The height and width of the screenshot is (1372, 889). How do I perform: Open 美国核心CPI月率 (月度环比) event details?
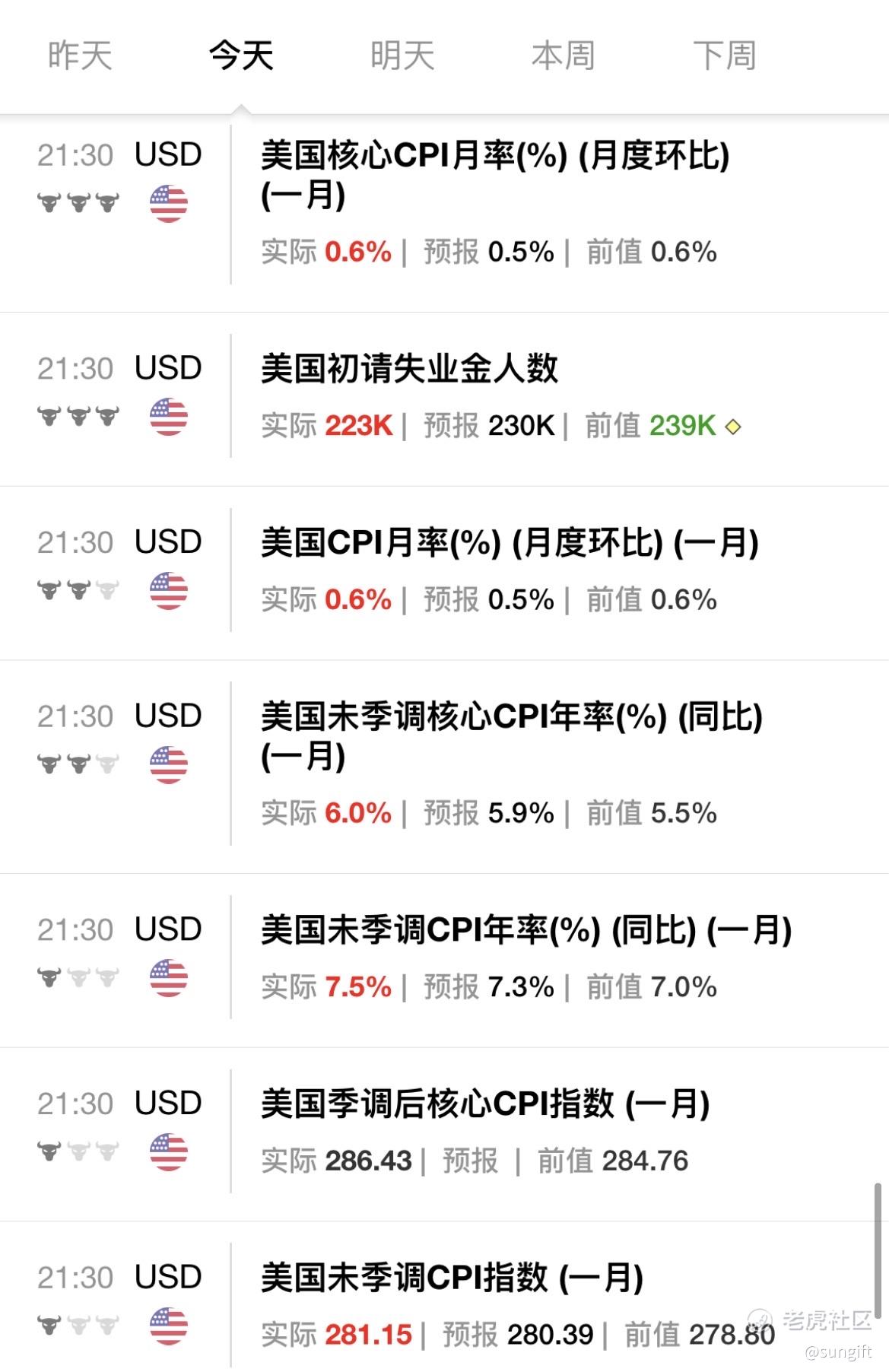[x=495, y=175]
